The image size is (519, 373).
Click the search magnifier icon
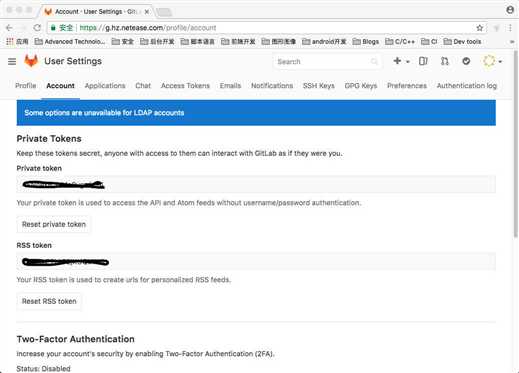(x=374, y=62)
